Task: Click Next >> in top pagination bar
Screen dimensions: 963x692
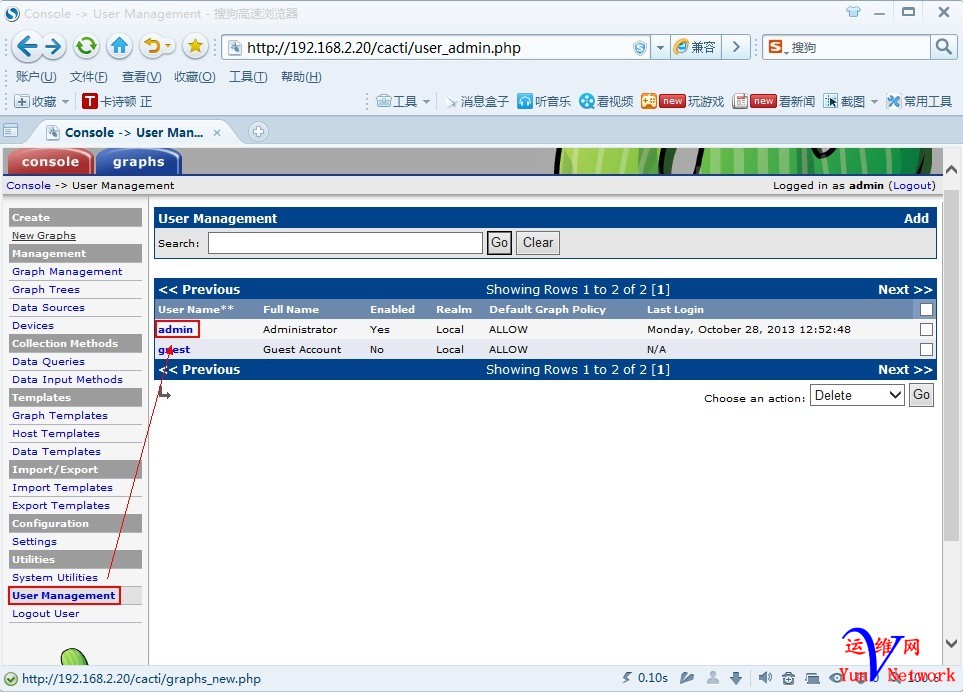Action: tap(905, 289)
